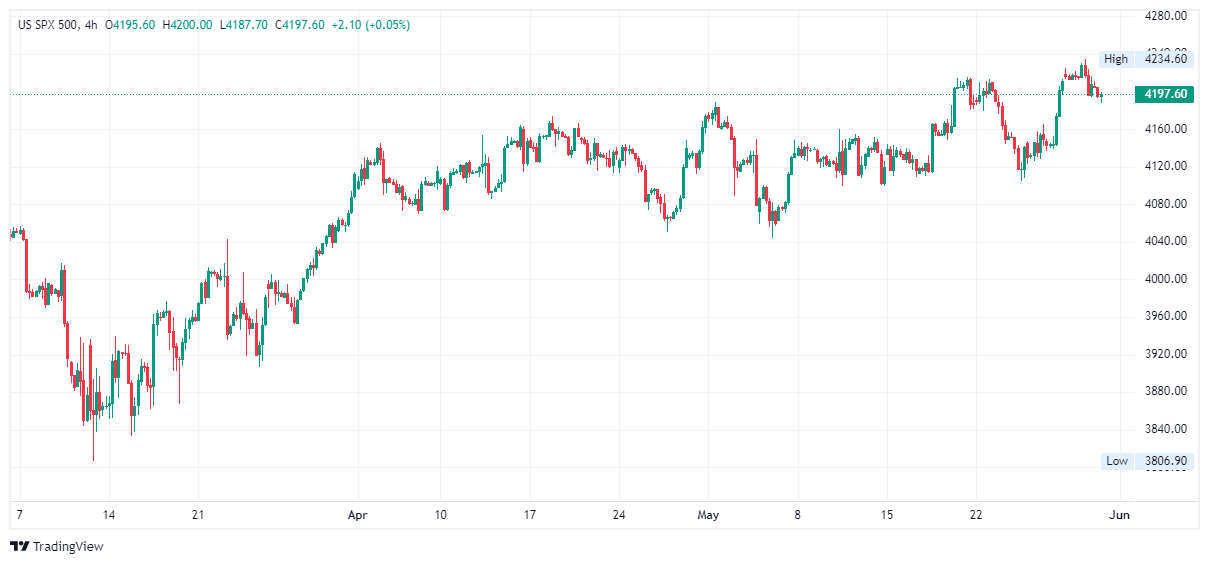
Task: Click the current price tag 4197.60
Action: point(1165,94)
